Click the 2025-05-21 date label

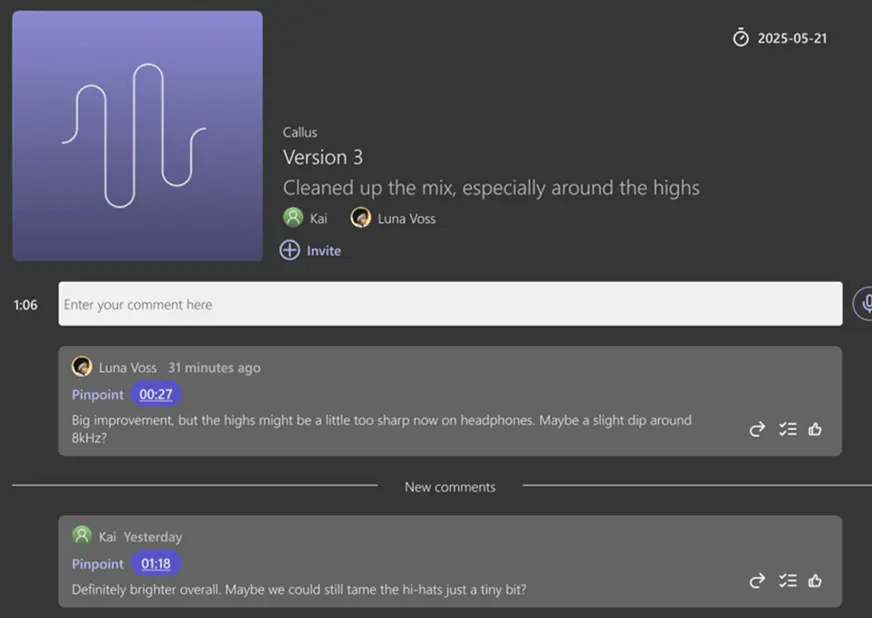click(x=792, y=39)
